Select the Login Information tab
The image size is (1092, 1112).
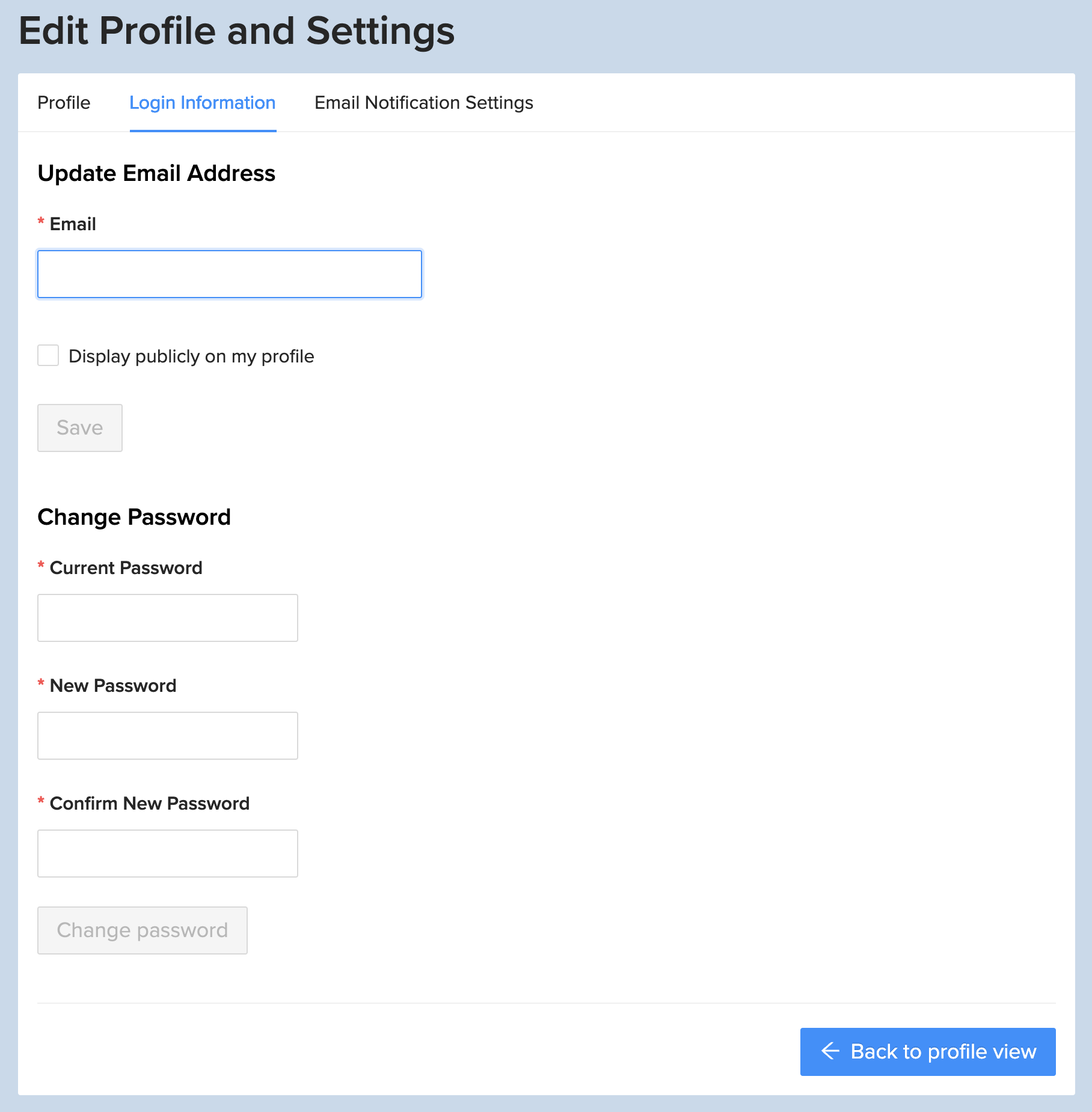tap(203, 103)
